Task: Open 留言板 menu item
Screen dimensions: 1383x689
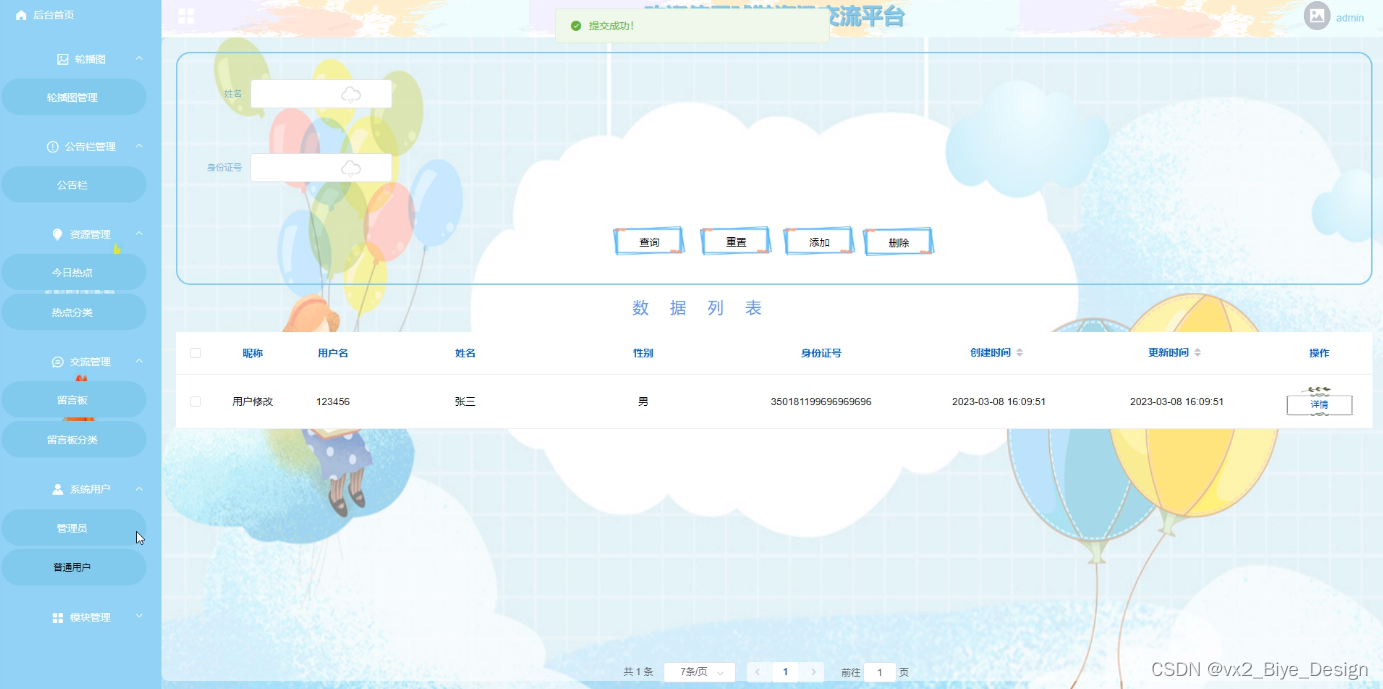Action: click(x=73, y=400)
